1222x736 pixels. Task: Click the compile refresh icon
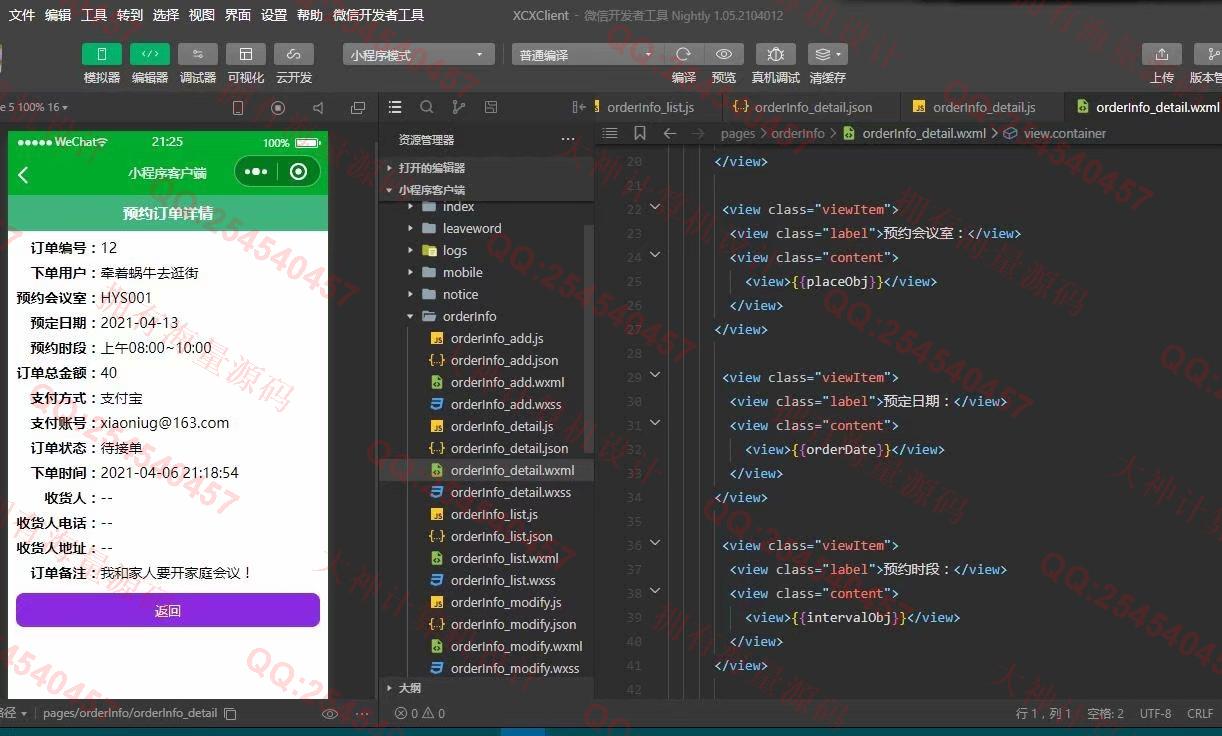(683, 54)
